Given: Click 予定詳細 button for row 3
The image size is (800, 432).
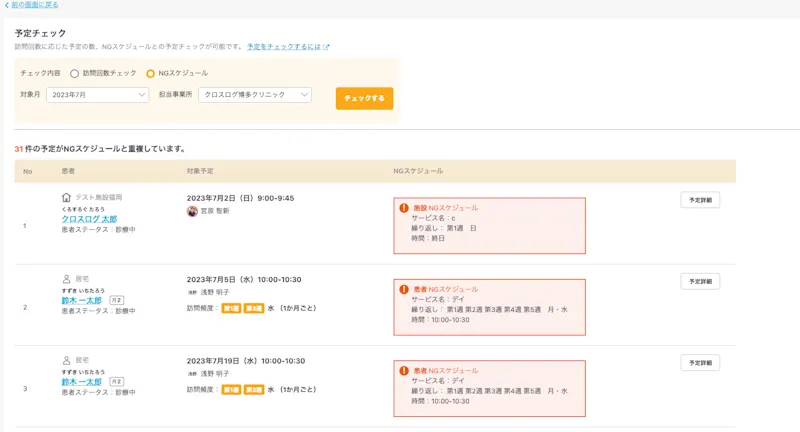Looking at the screenshot, I should (700, 363).
